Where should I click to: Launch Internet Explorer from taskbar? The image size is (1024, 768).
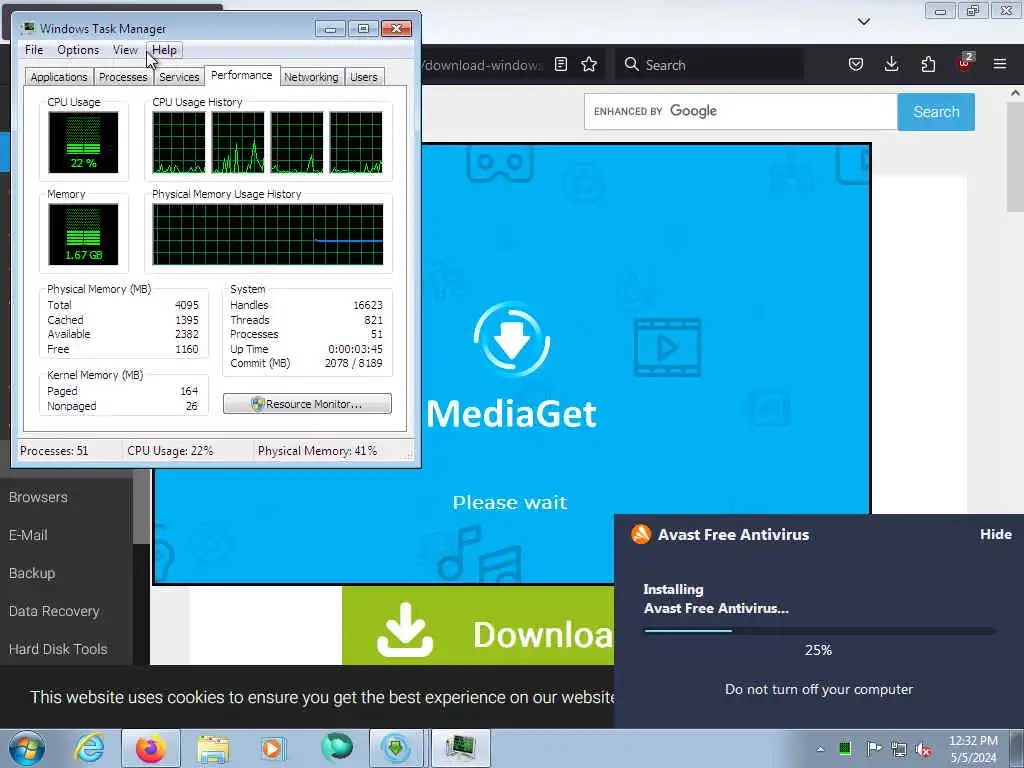tap(89, 748)
